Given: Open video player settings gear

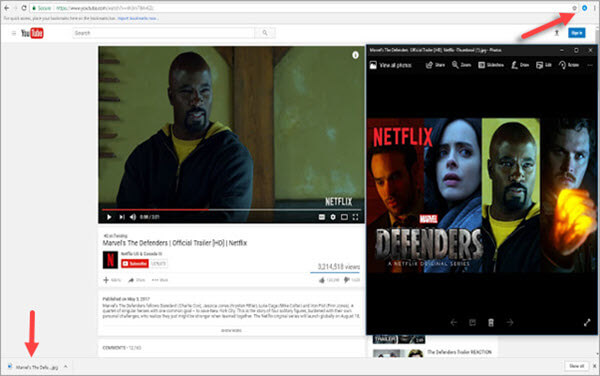Looking at the screenshot, I should coord(333,217).
